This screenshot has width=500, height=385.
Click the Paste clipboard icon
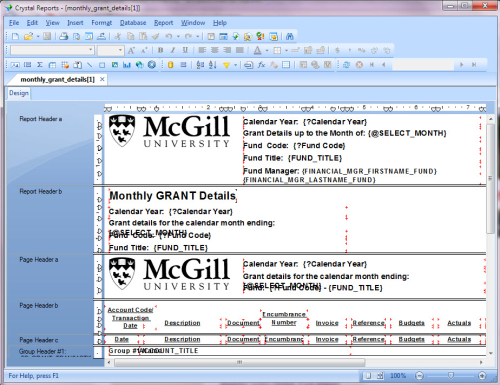(143, 36)
